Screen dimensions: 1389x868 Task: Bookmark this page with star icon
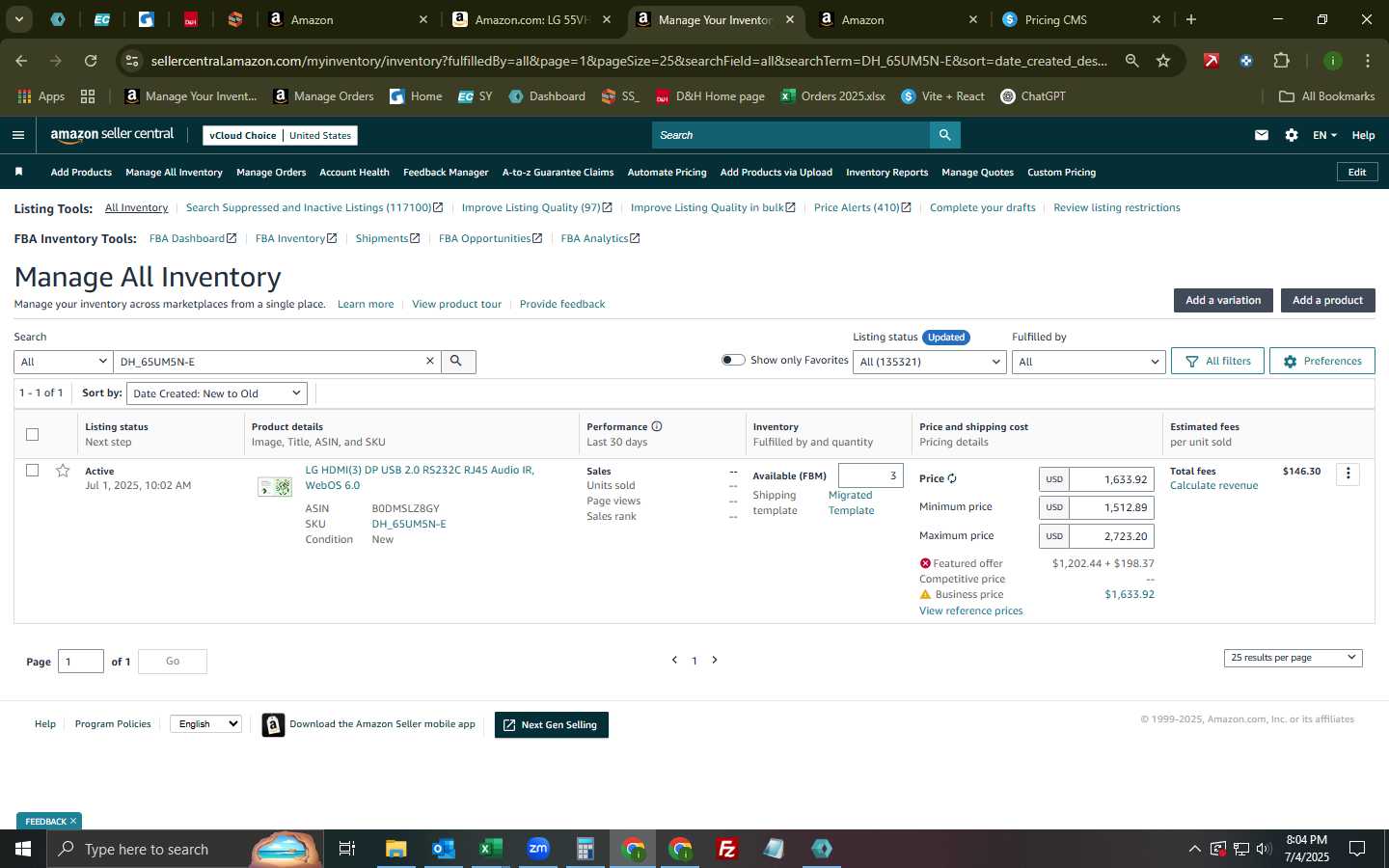[1163, 61]
